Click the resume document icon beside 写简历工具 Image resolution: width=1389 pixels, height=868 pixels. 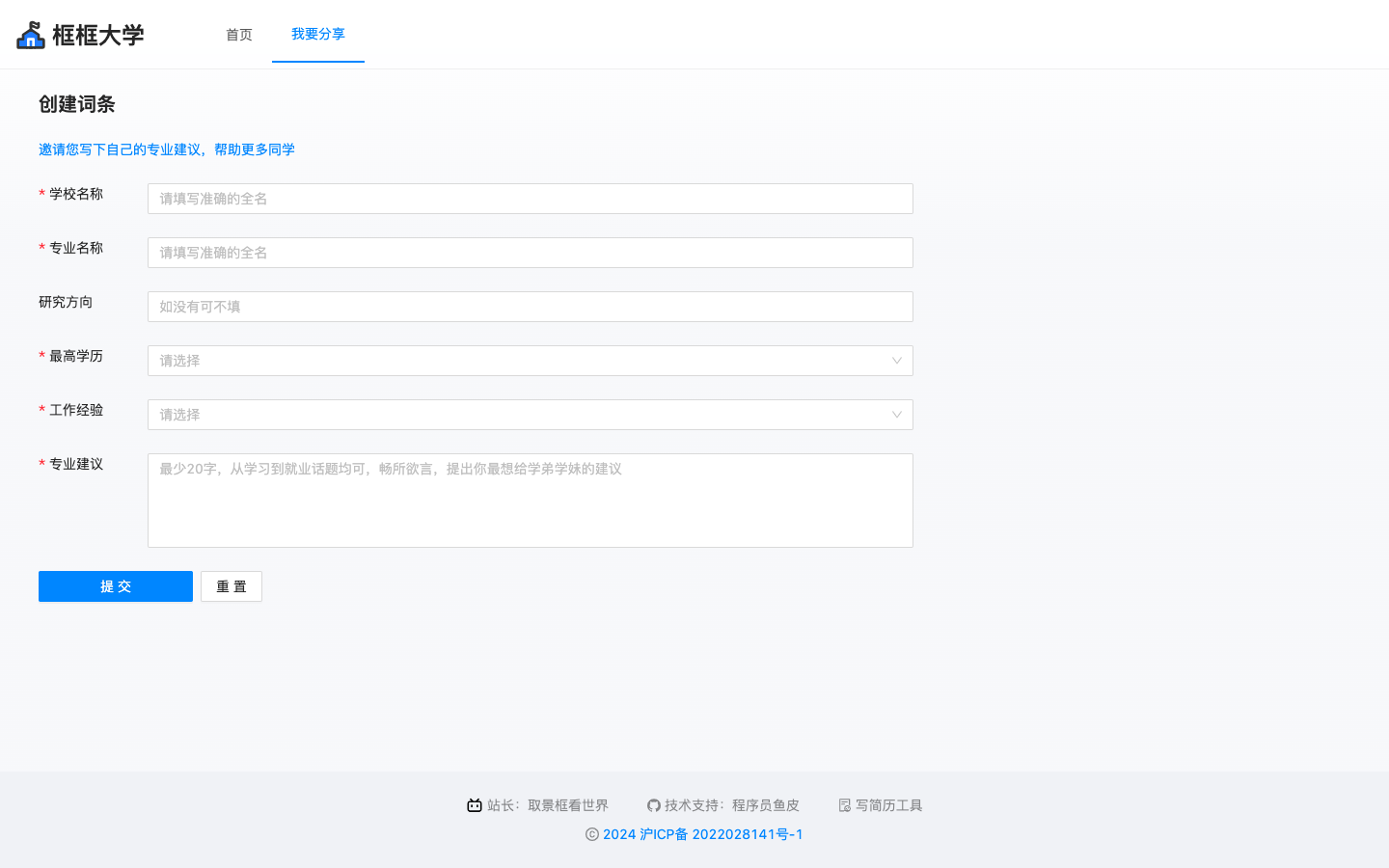[845, 805]
